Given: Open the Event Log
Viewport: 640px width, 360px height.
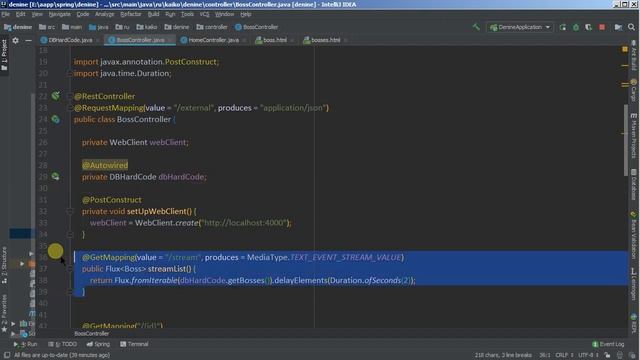Looking at the screenshot, I should (x=608, y=344).
